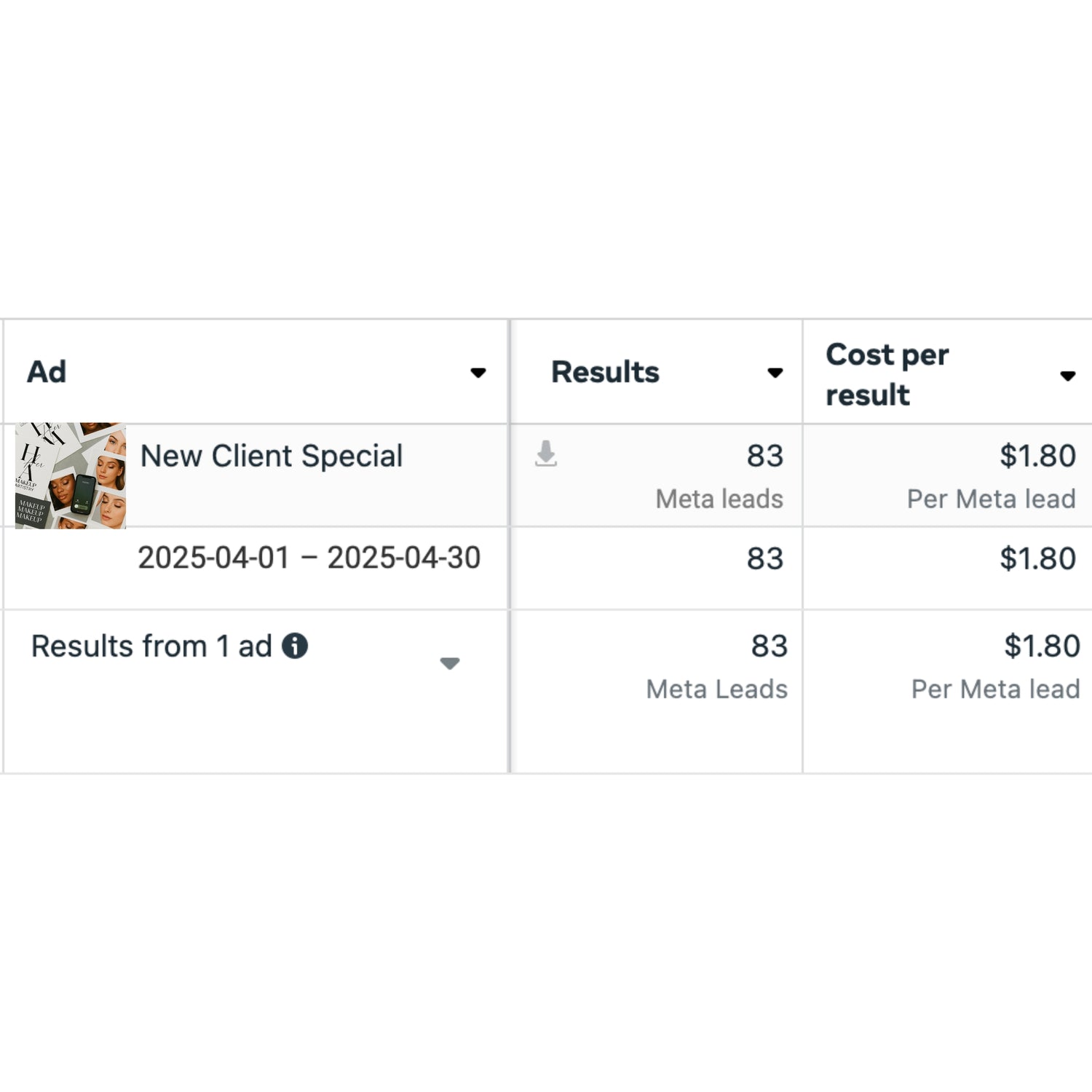Viewport: 1092px width, 1092px height.
Task: Click the 83 result in the date range row
Action: click(764, 559)
